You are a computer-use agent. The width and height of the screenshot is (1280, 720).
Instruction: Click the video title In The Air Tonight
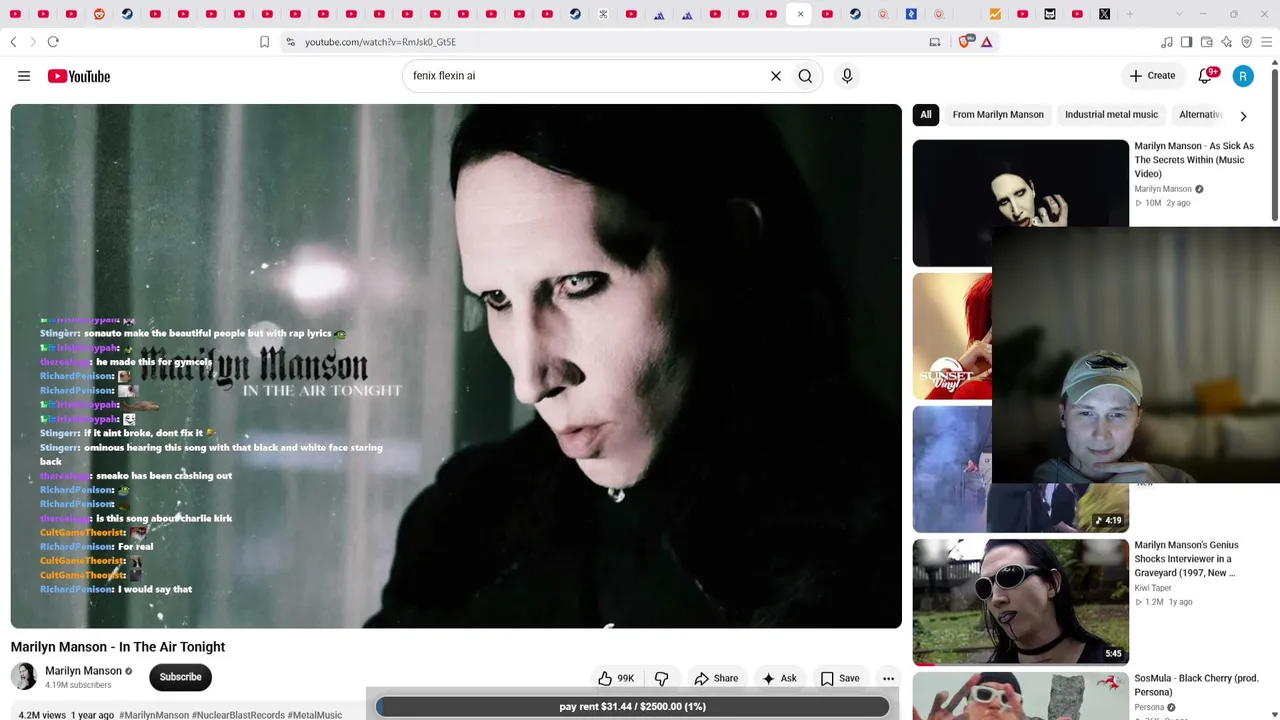[x=118, y=647]
